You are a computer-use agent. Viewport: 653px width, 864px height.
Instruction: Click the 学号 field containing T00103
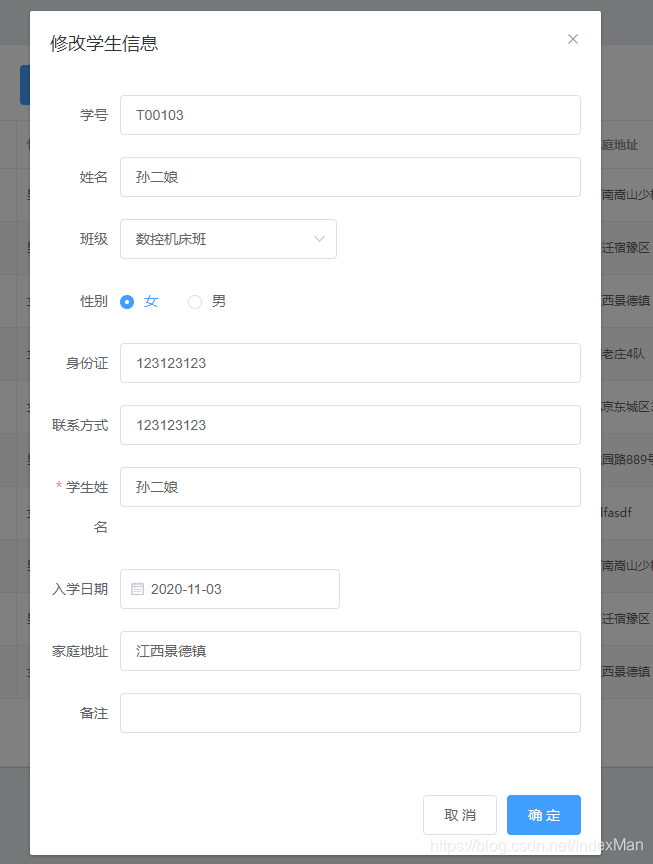[x=350, y=115]
